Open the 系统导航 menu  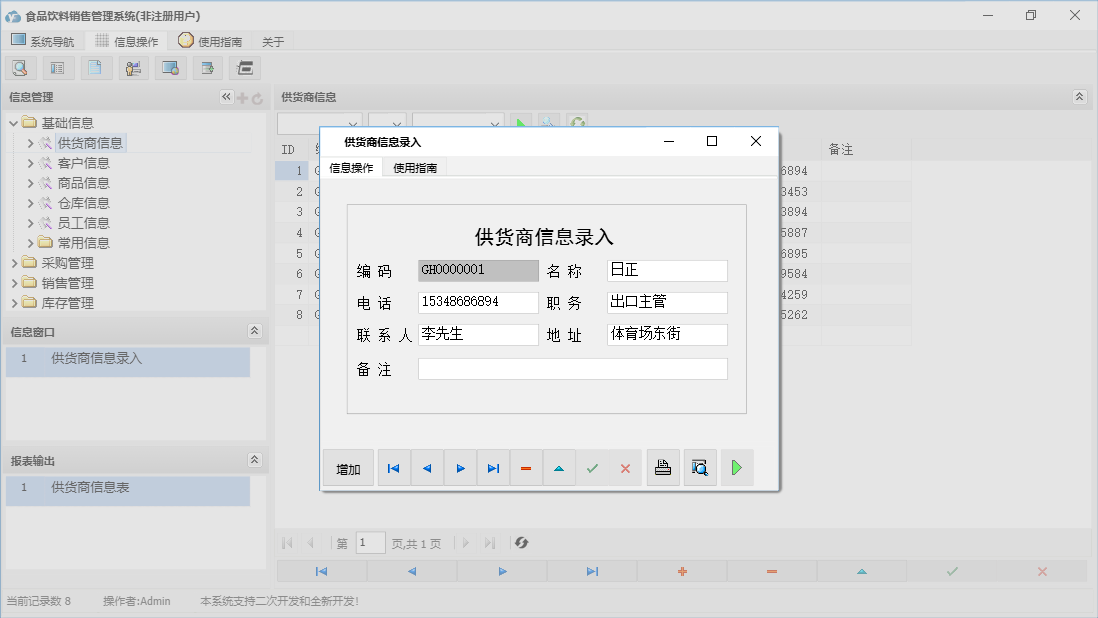(x=43, y=41)
